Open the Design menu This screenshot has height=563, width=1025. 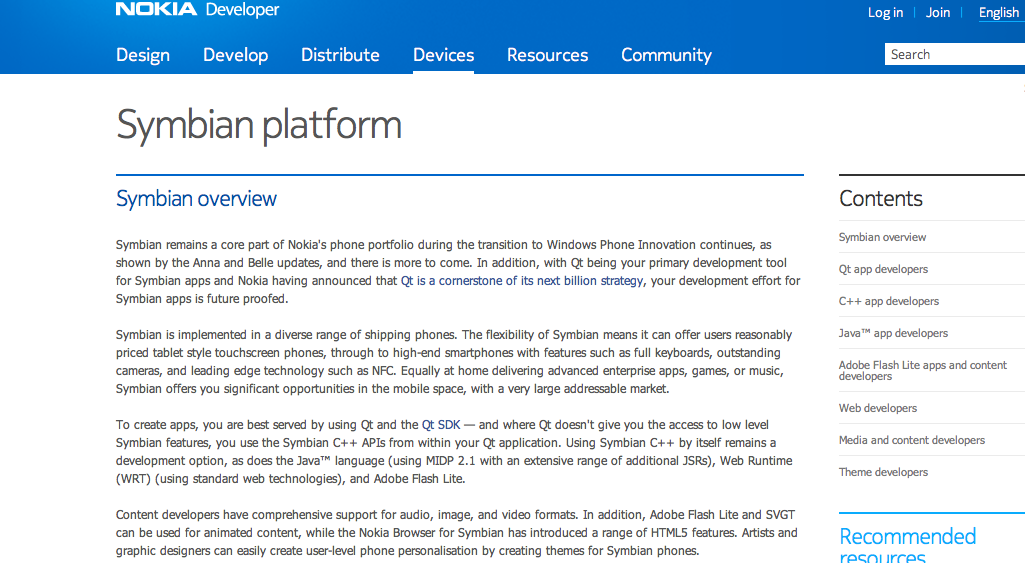pos(143,55)
